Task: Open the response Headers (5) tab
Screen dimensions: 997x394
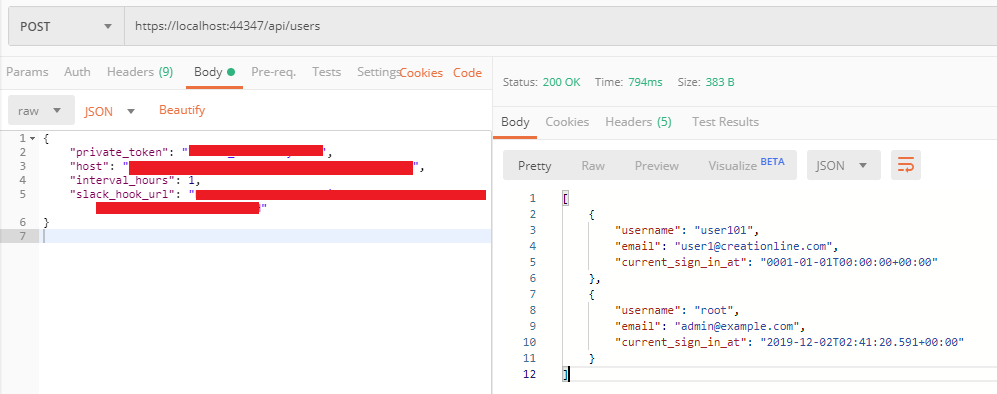Action: tap(638, 121)
